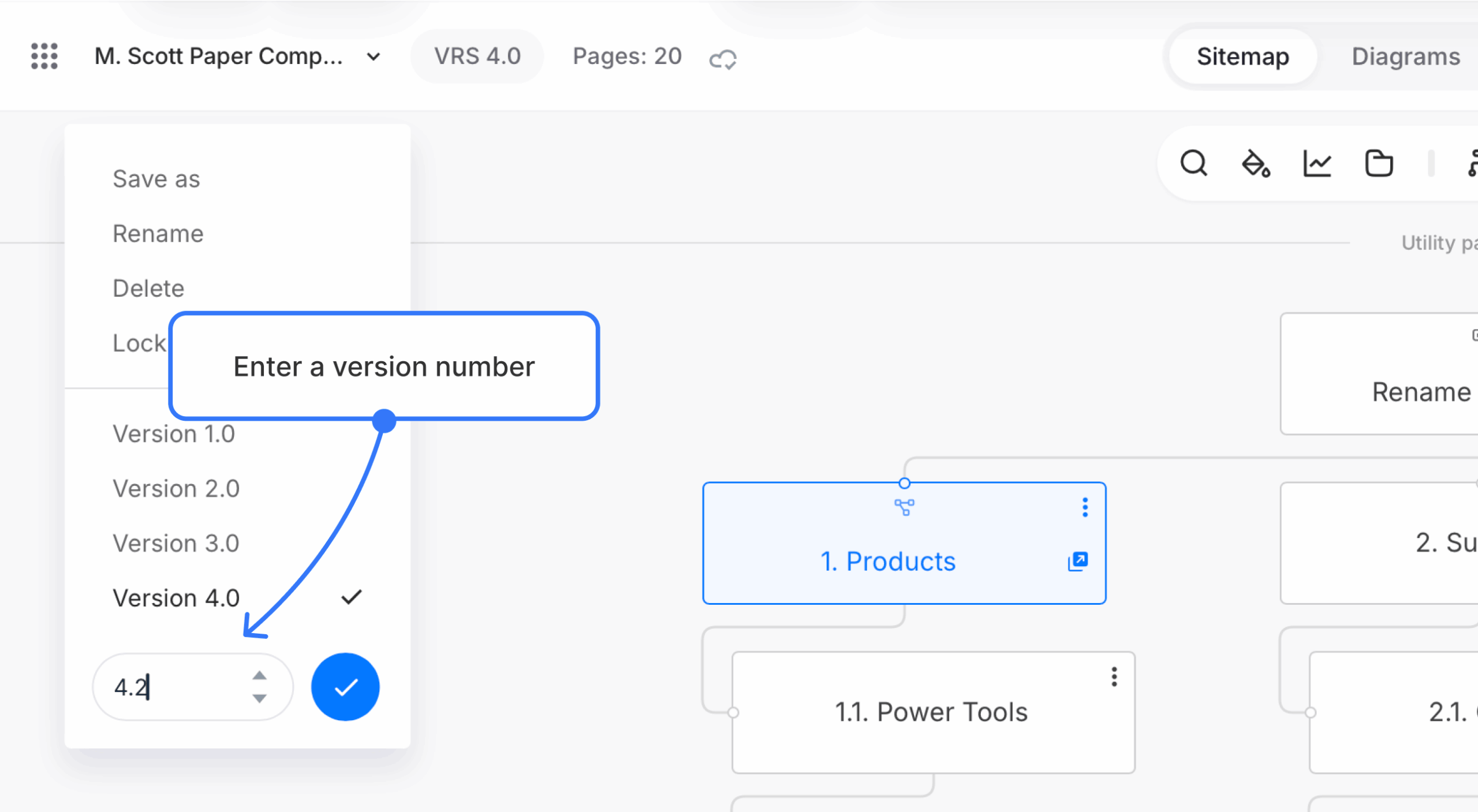Open the apps grid menu icon

click(44, 56)
